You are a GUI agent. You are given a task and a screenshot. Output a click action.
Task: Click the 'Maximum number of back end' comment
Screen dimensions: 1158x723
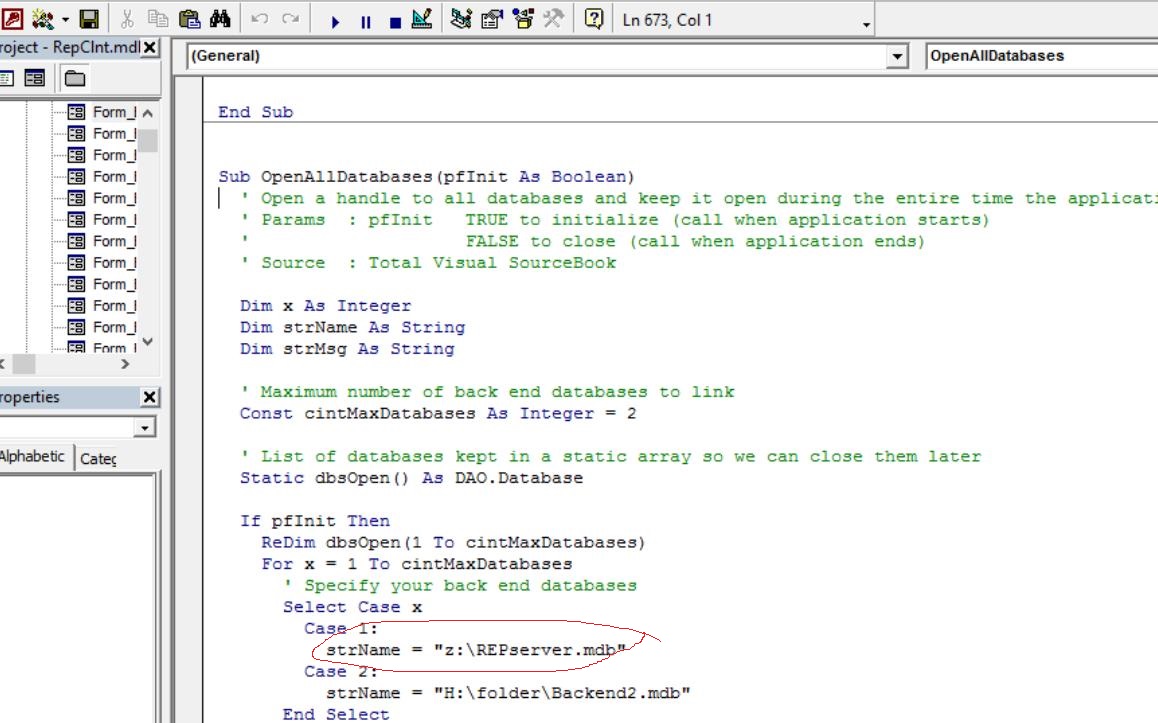tap(487, 392)
